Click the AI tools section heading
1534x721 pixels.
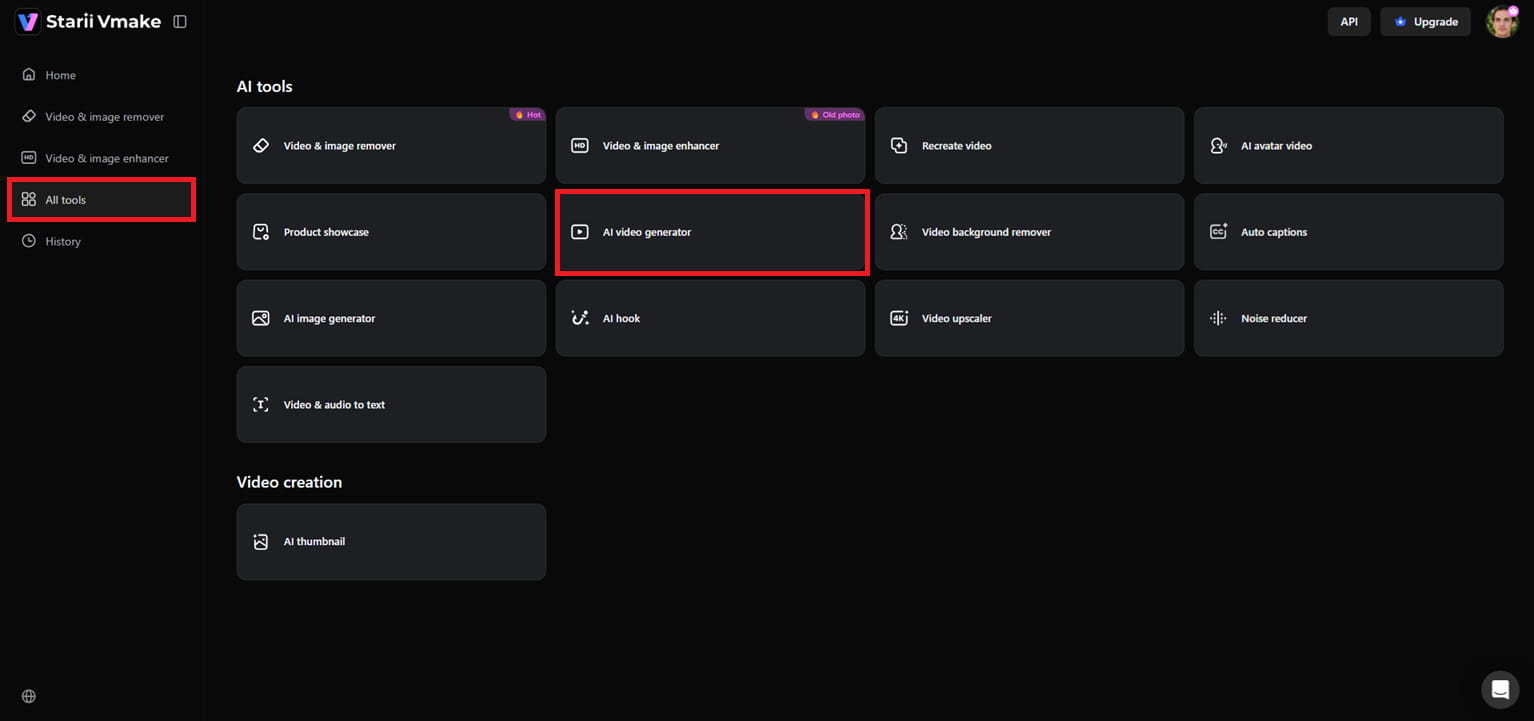[x=264, y=86]
